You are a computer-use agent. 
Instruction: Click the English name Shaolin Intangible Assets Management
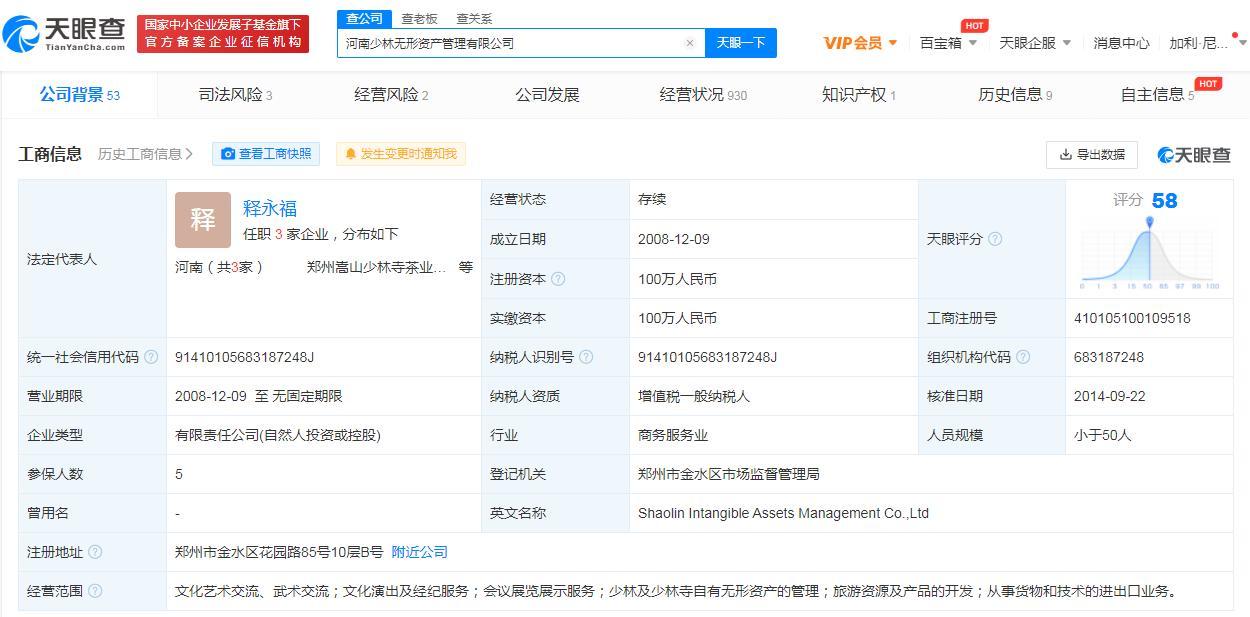pos(783,513)
